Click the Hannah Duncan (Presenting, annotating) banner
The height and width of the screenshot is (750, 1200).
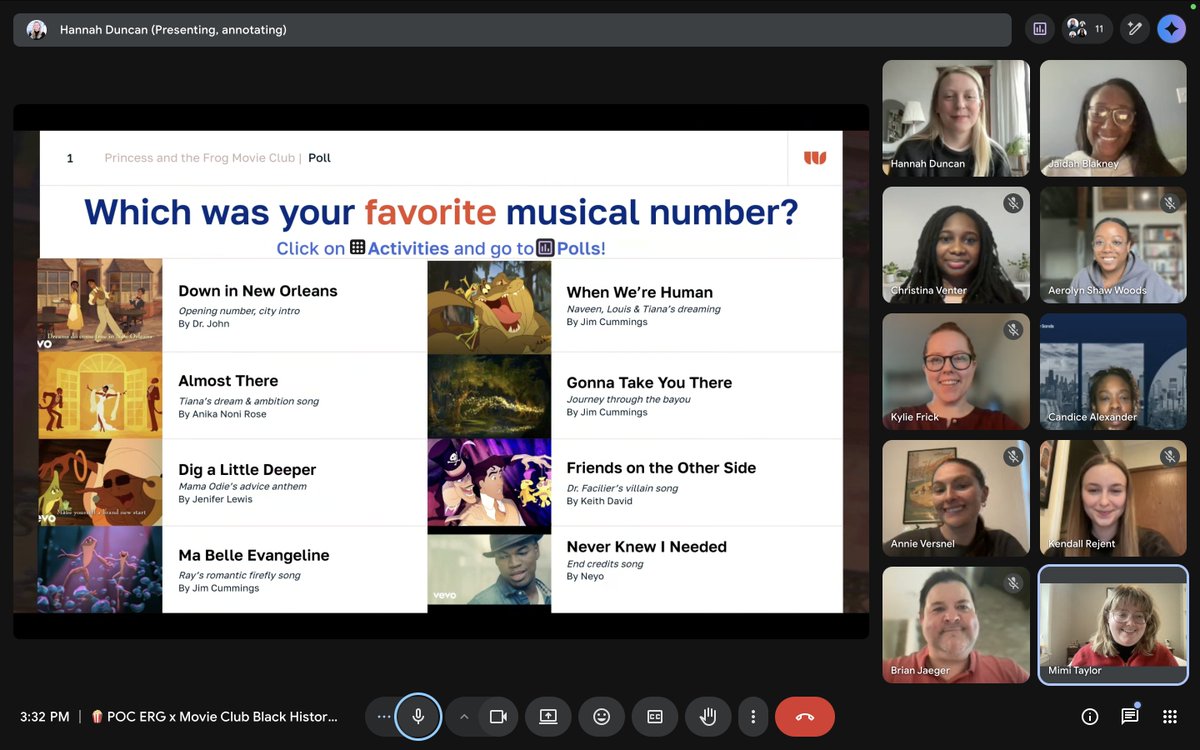[x=510, y=30]
